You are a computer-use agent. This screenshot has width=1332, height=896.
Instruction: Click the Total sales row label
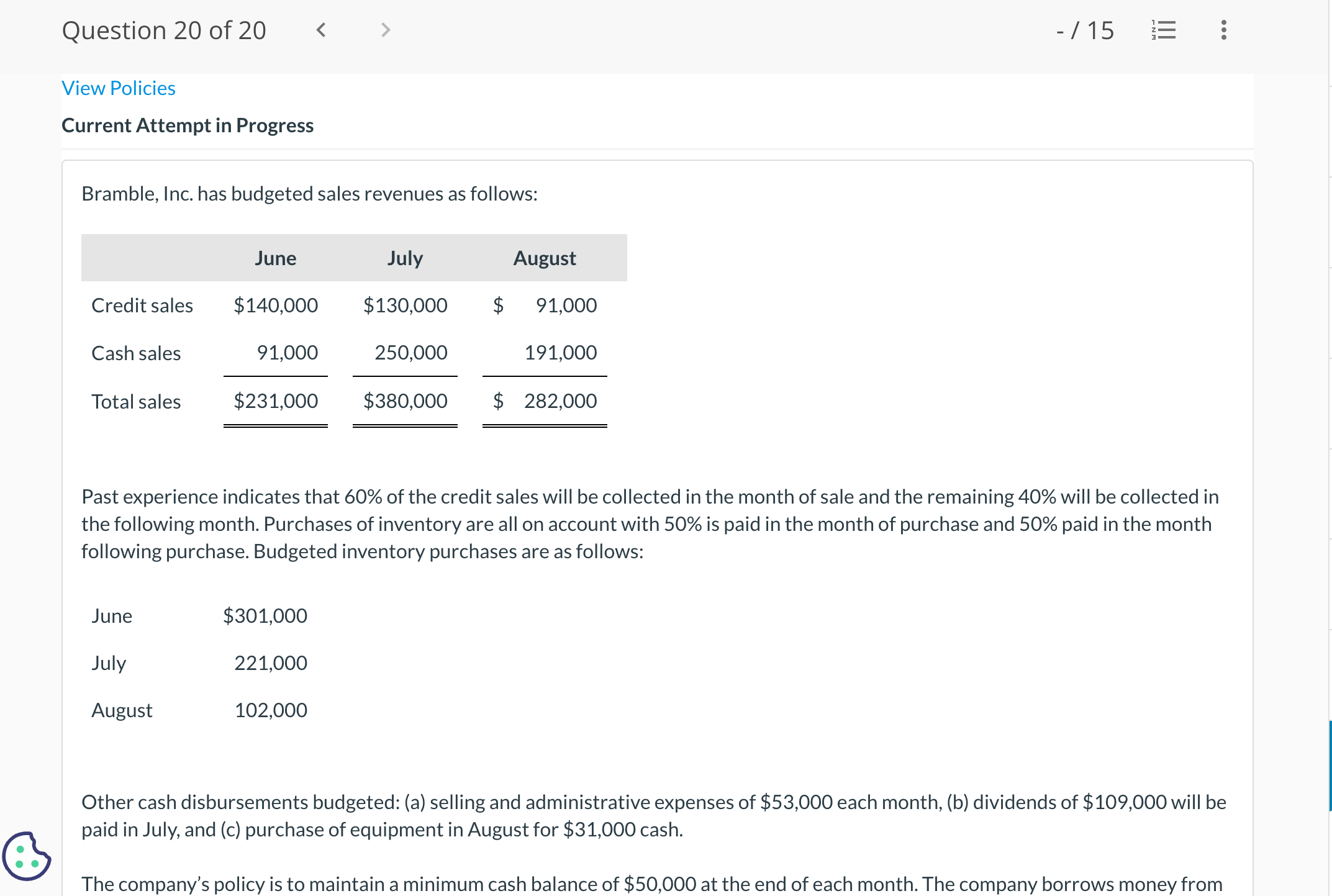click(x=136, y=402)
